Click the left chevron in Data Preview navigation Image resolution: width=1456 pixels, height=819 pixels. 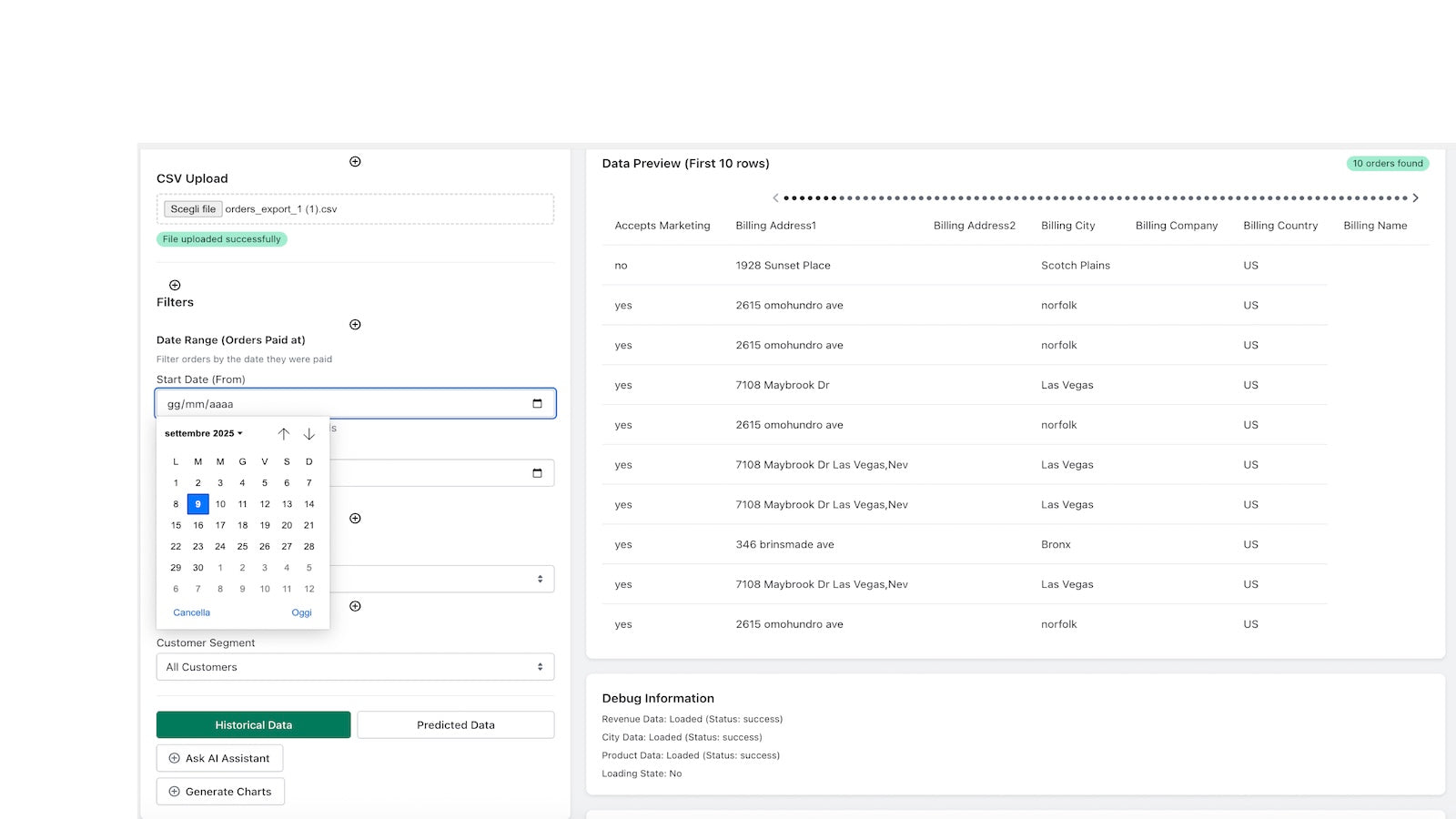775,197
